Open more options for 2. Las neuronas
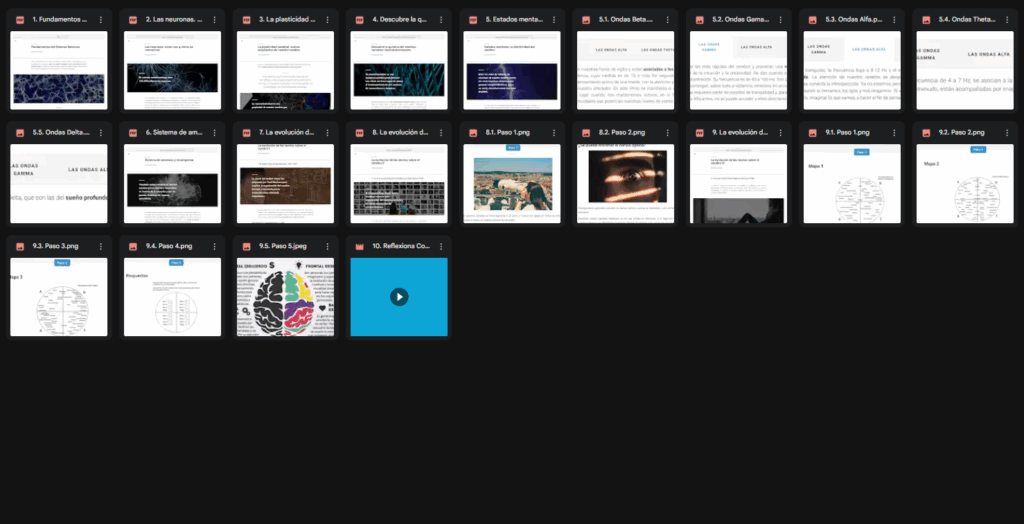Screen dimensions: 1024x524 click(x=214, y=20)
